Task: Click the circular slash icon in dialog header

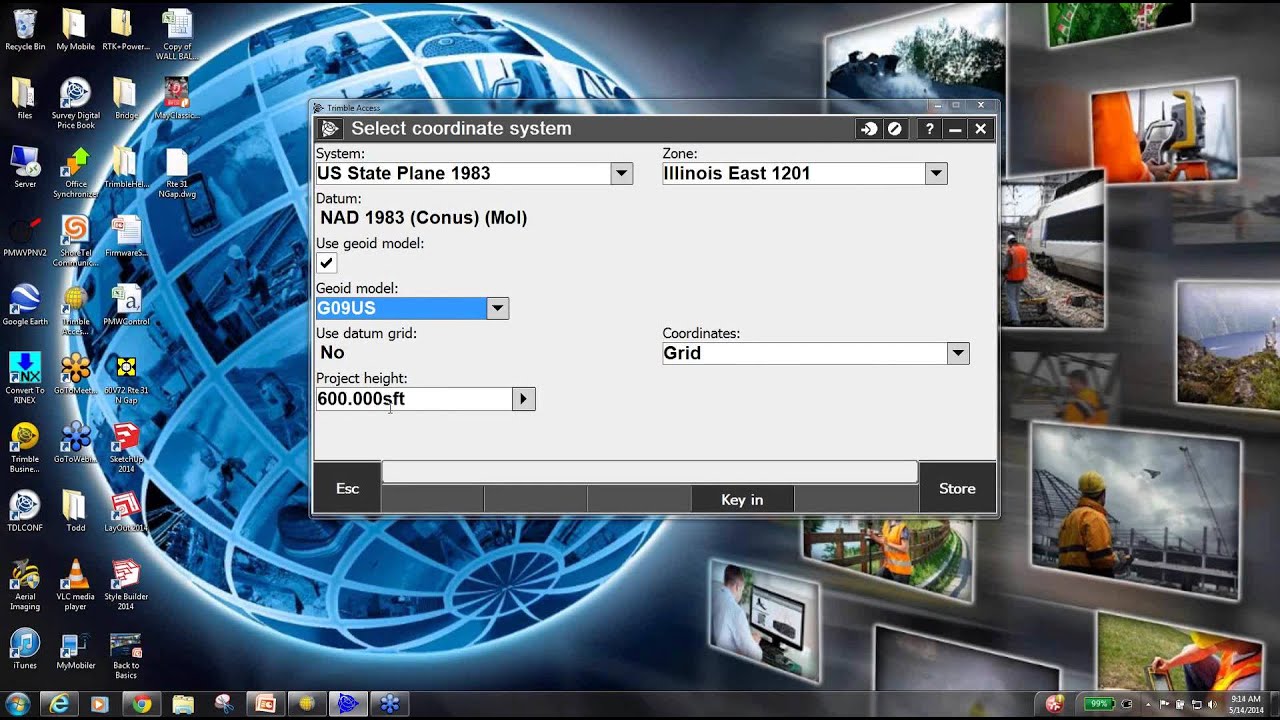Action: 895,129
